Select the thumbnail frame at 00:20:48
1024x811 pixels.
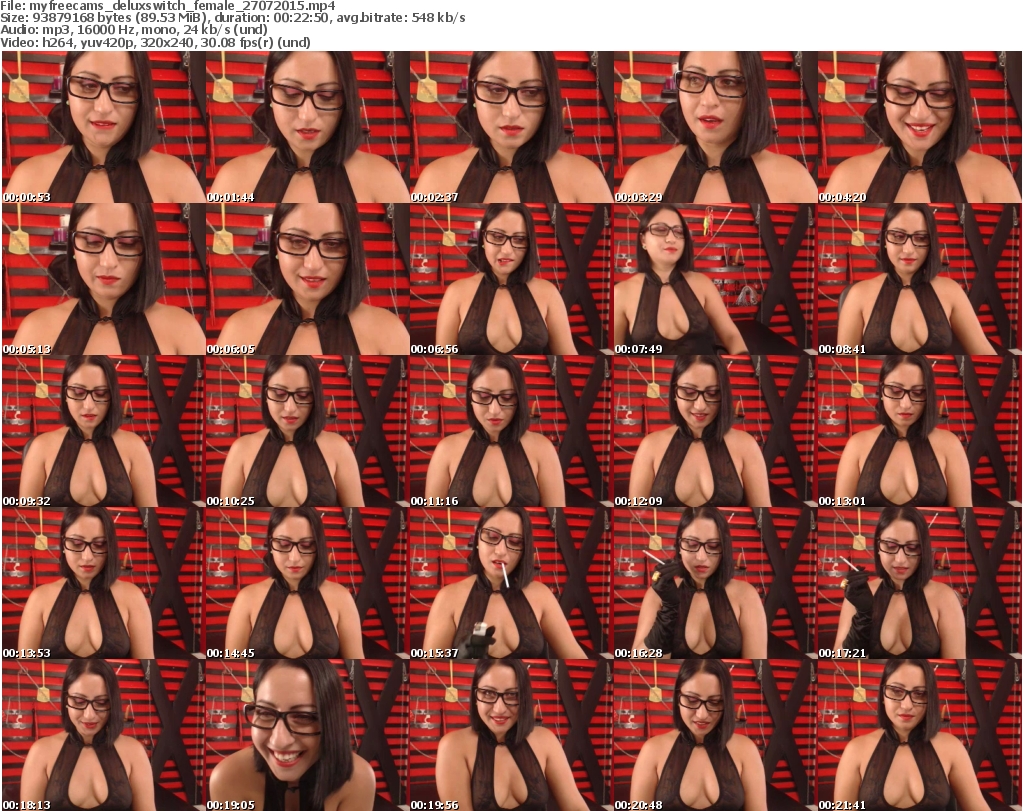point(715,735)
